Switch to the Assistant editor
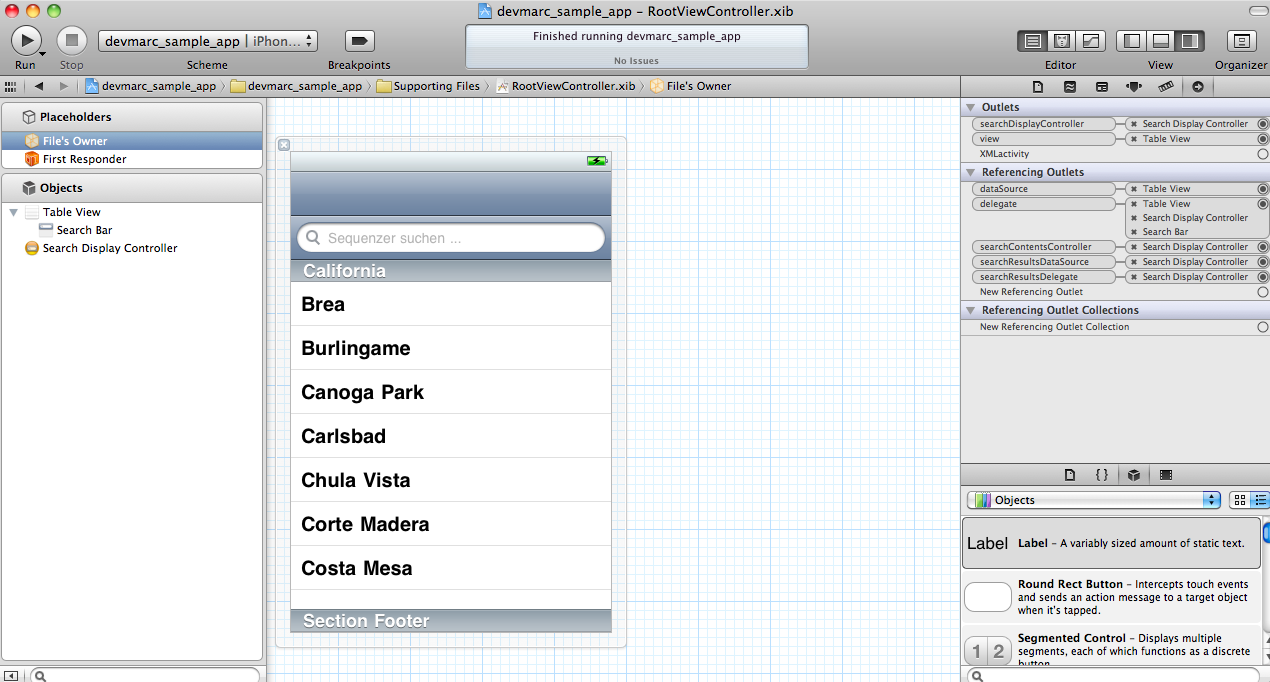 1062,41
